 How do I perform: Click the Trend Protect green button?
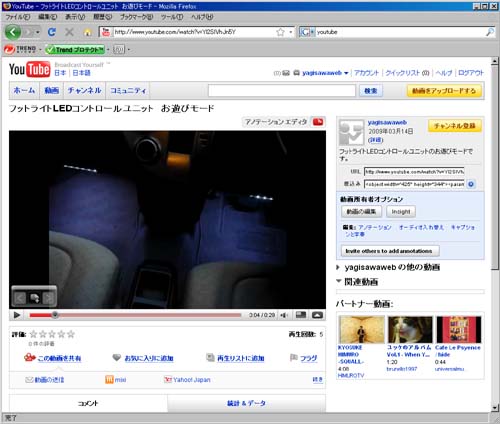(x=75, y=50)
